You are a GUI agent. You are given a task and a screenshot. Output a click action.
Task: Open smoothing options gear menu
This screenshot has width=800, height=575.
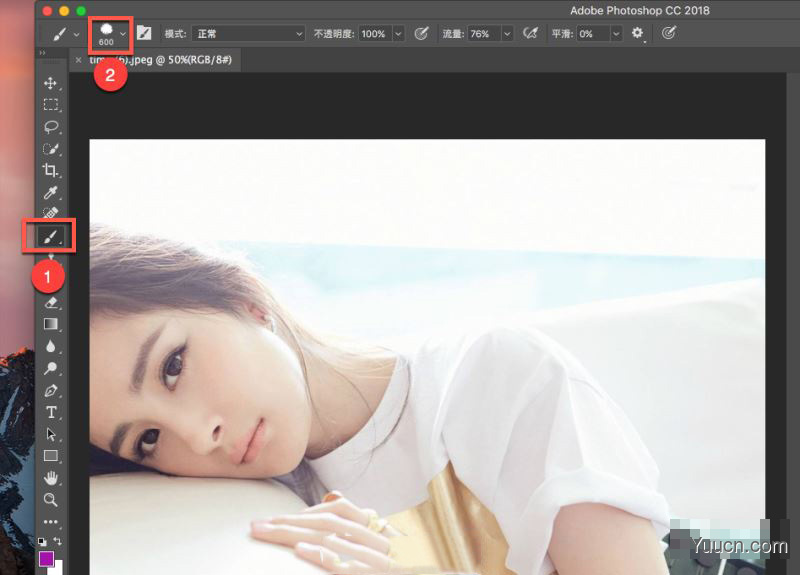637,33
